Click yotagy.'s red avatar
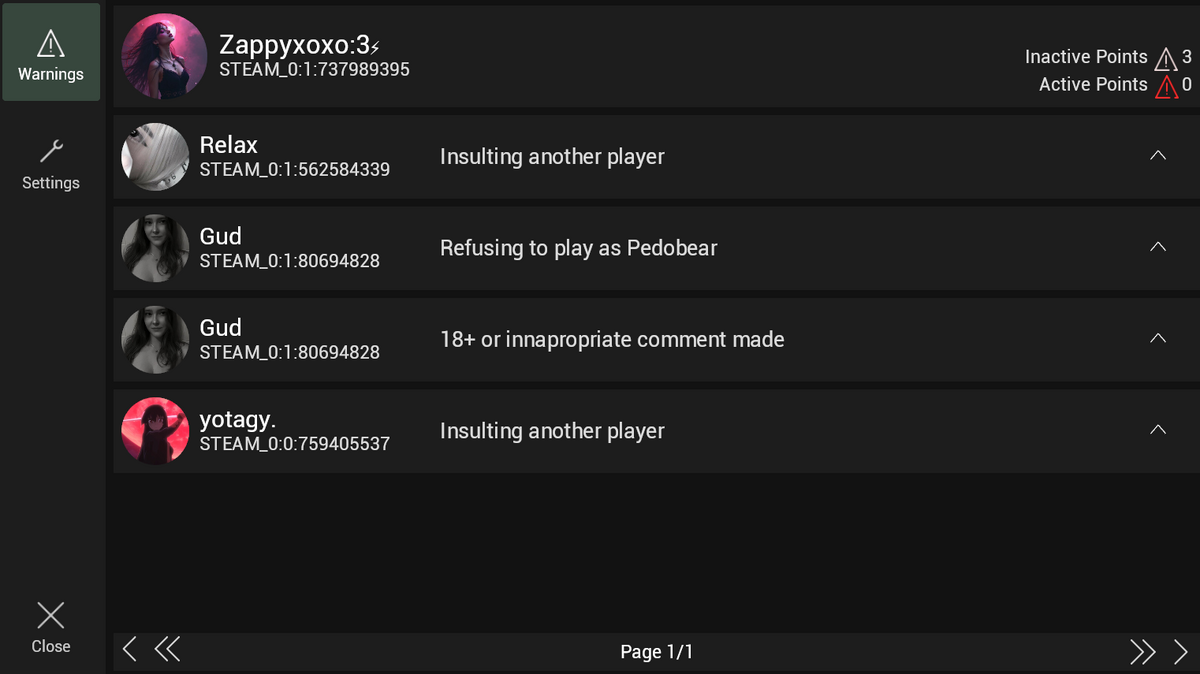 (155, 431)
